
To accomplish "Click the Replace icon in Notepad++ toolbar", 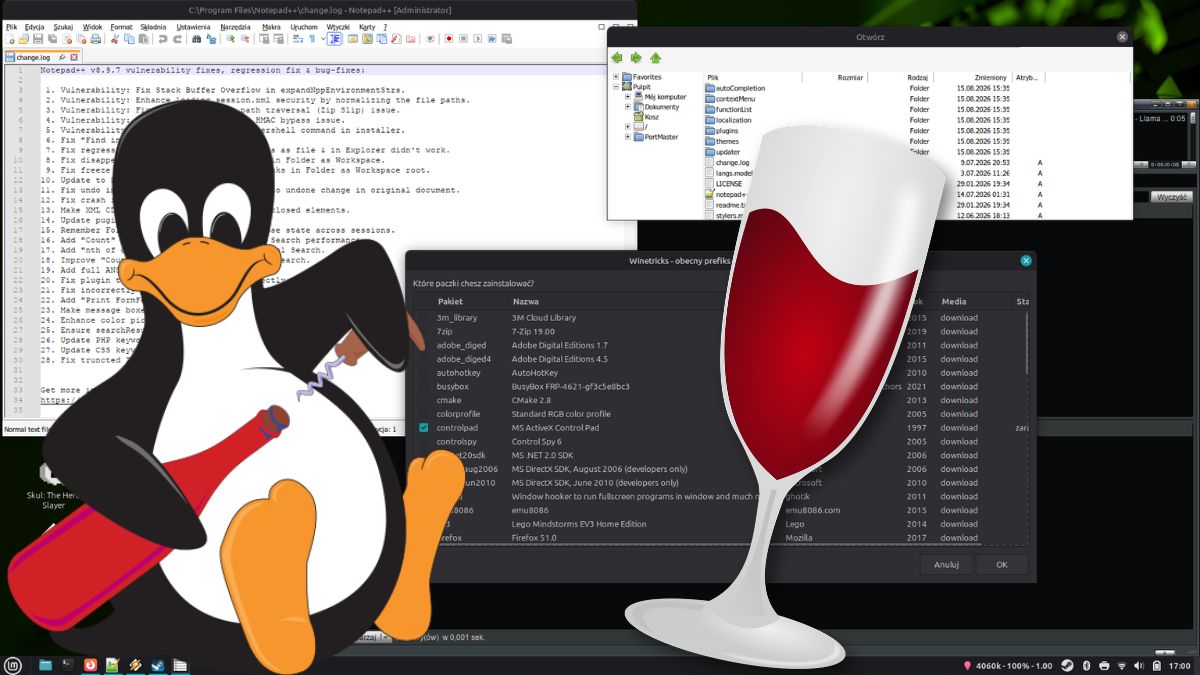I will click(x=211, y=39).
